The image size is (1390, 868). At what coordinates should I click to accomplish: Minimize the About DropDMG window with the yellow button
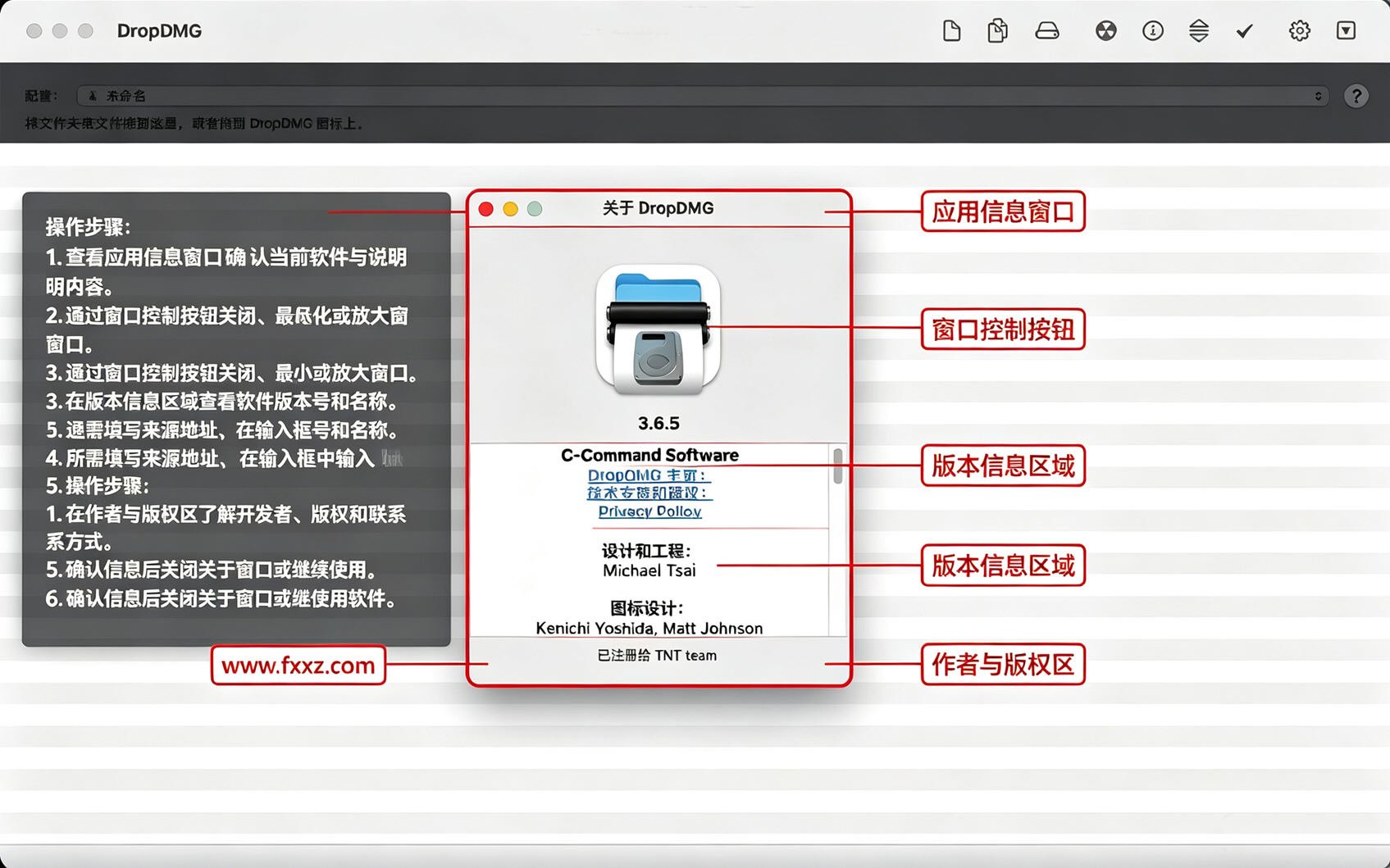point(510,209)
